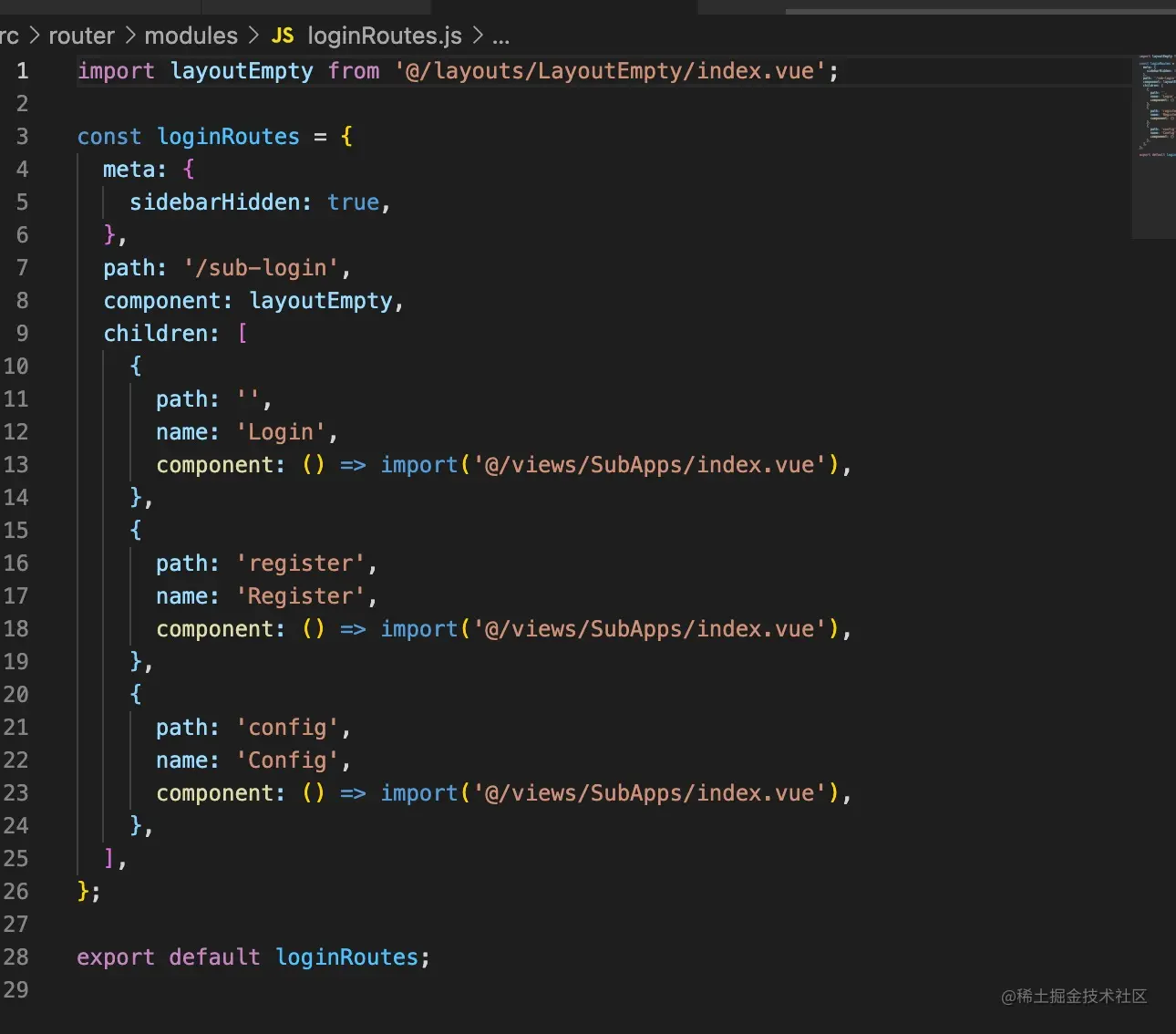Click line number 28 in gutter
Viewport: 1176px width, 1034px height.
[16, 957]
